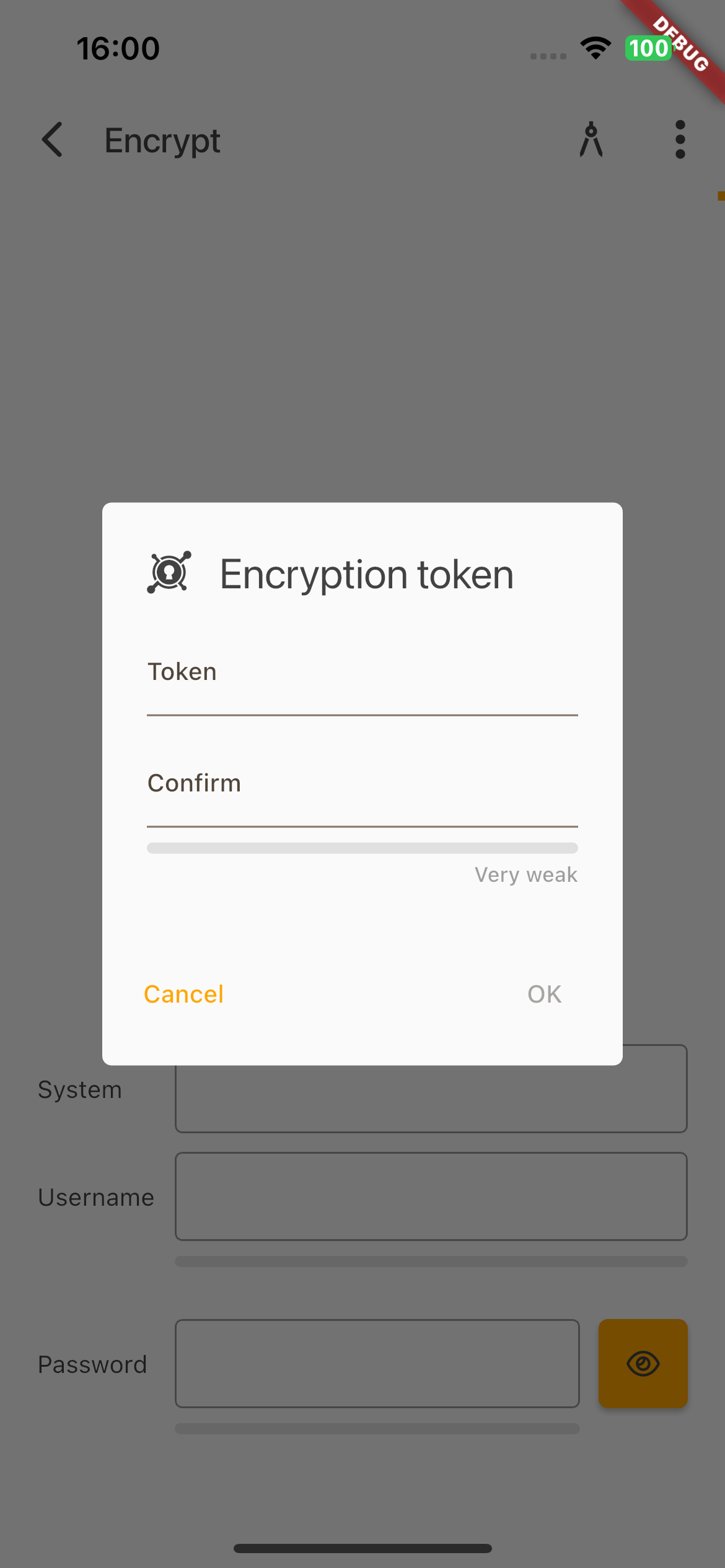Select the Password text field

[x=377, y=1364]
